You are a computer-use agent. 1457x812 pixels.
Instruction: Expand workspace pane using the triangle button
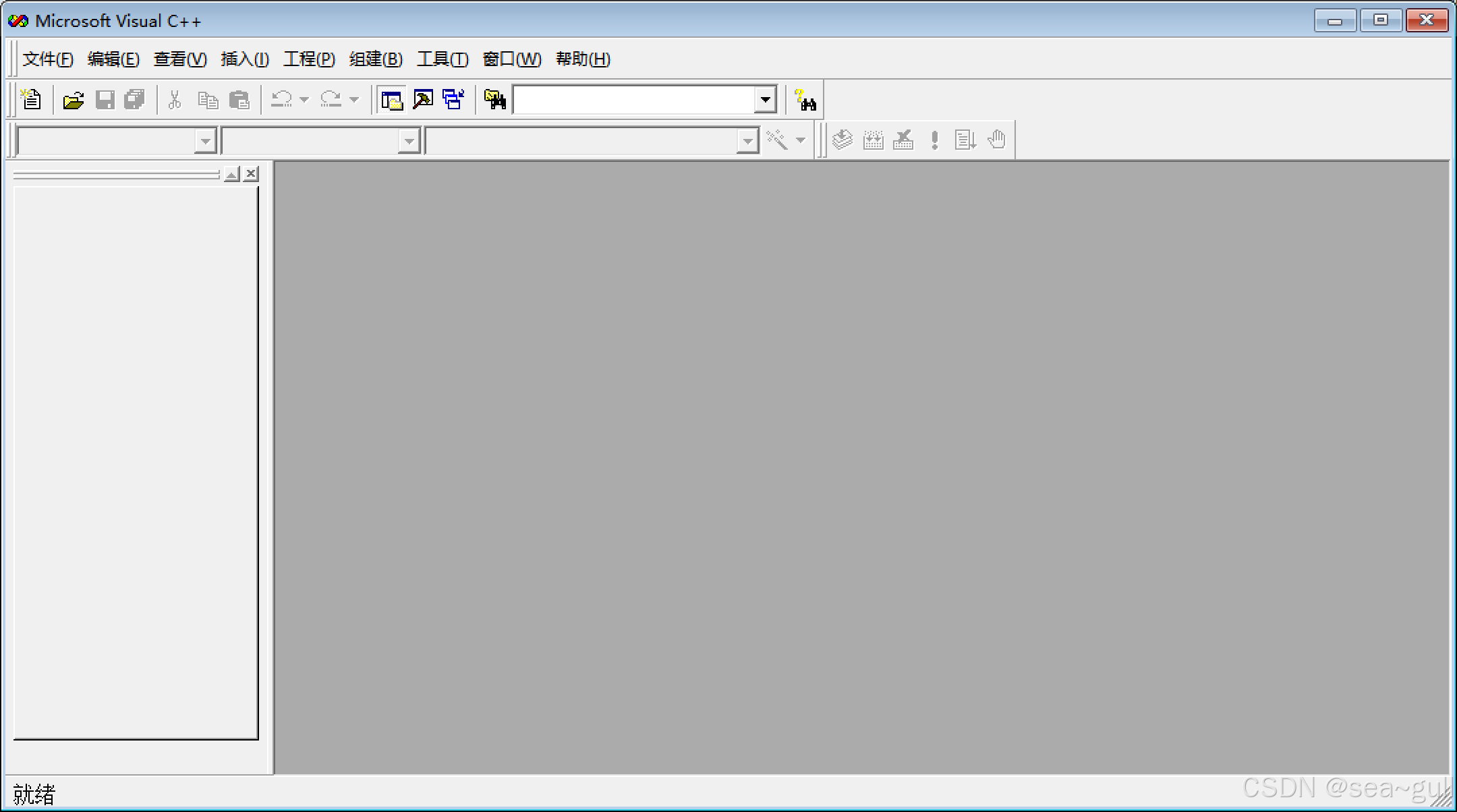(x=231, y=175)
